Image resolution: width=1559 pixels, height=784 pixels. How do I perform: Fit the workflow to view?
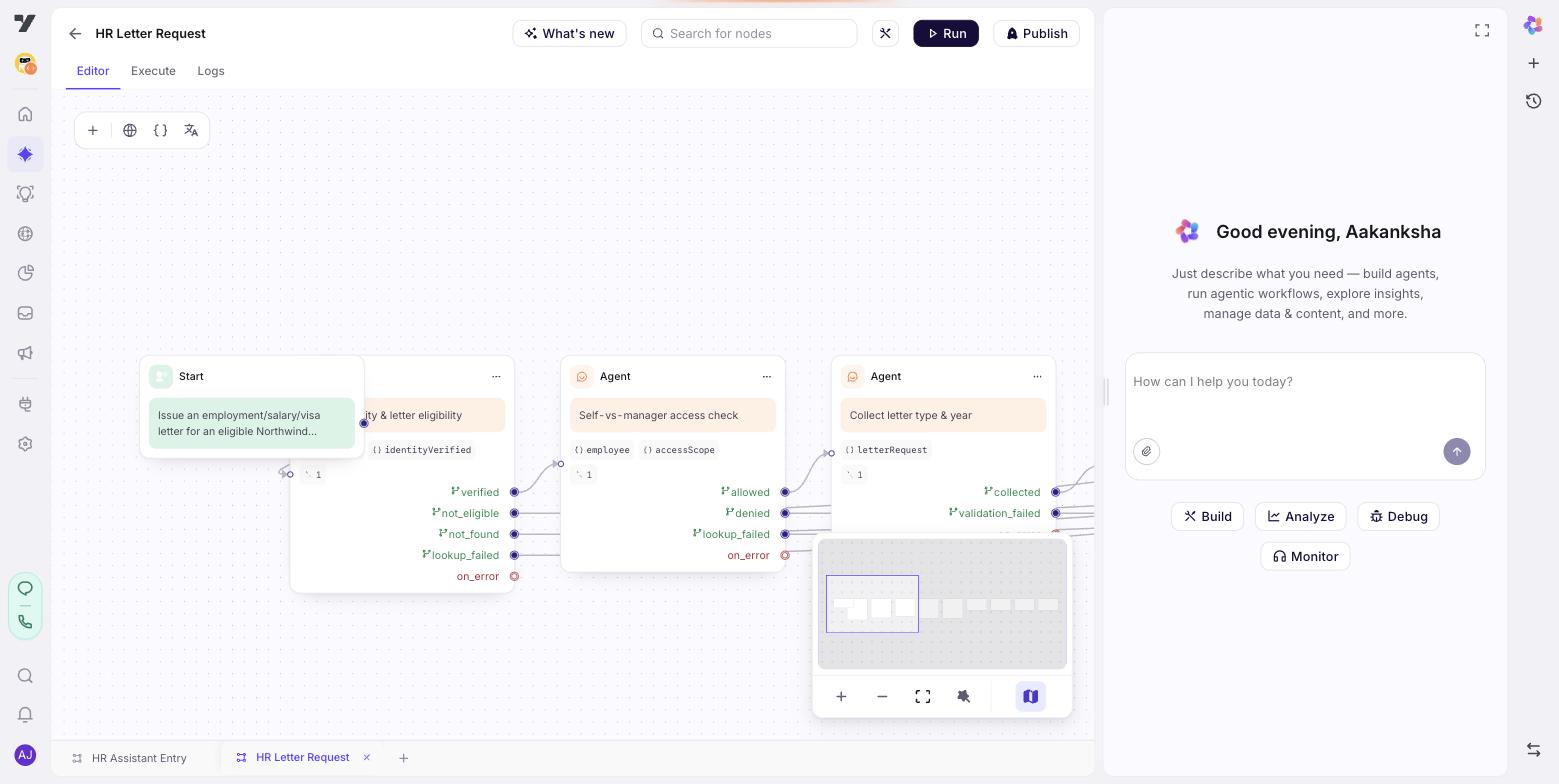(923, 697)
